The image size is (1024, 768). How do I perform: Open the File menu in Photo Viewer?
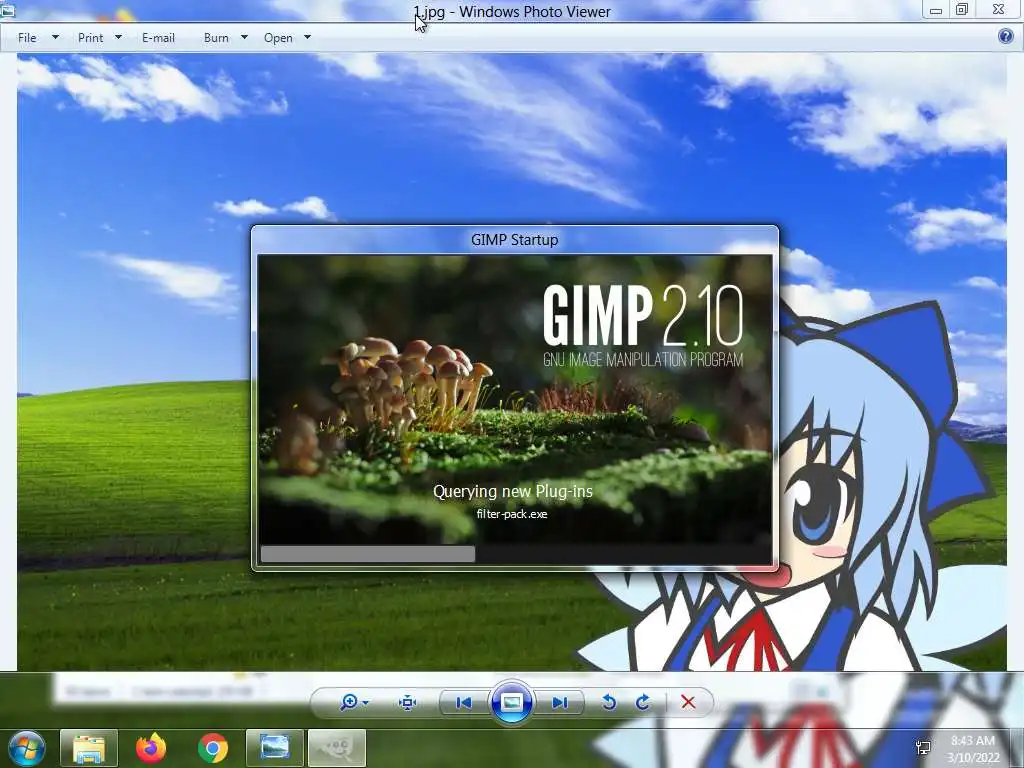tap(27, 38)
